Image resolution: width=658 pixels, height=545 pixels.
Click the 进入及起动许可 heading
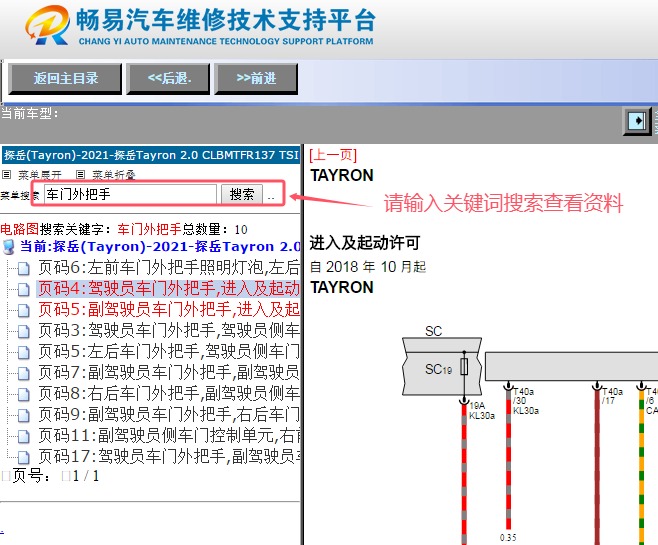[x=365, y=243]
